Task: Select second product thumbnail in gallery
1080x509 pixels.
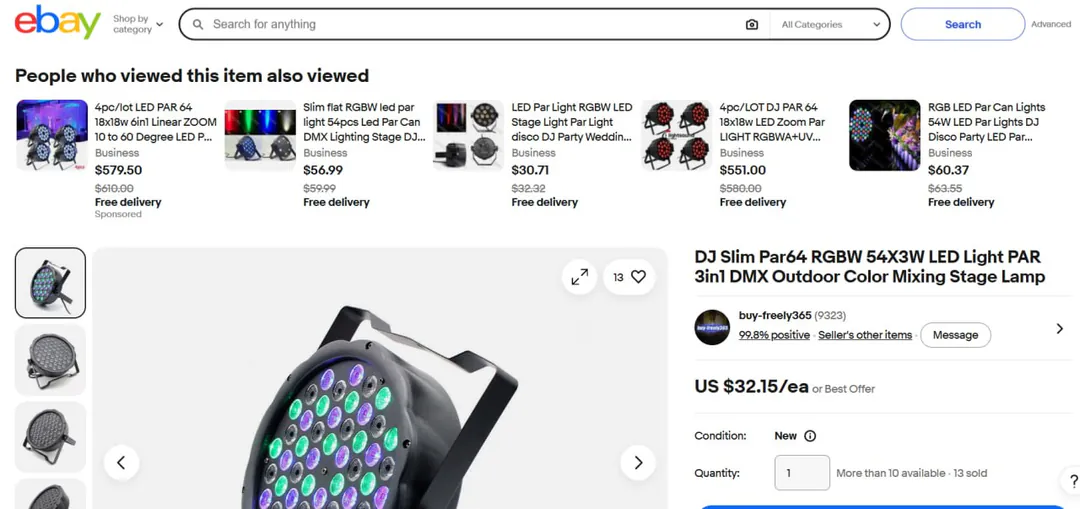Action: [50, 360]
